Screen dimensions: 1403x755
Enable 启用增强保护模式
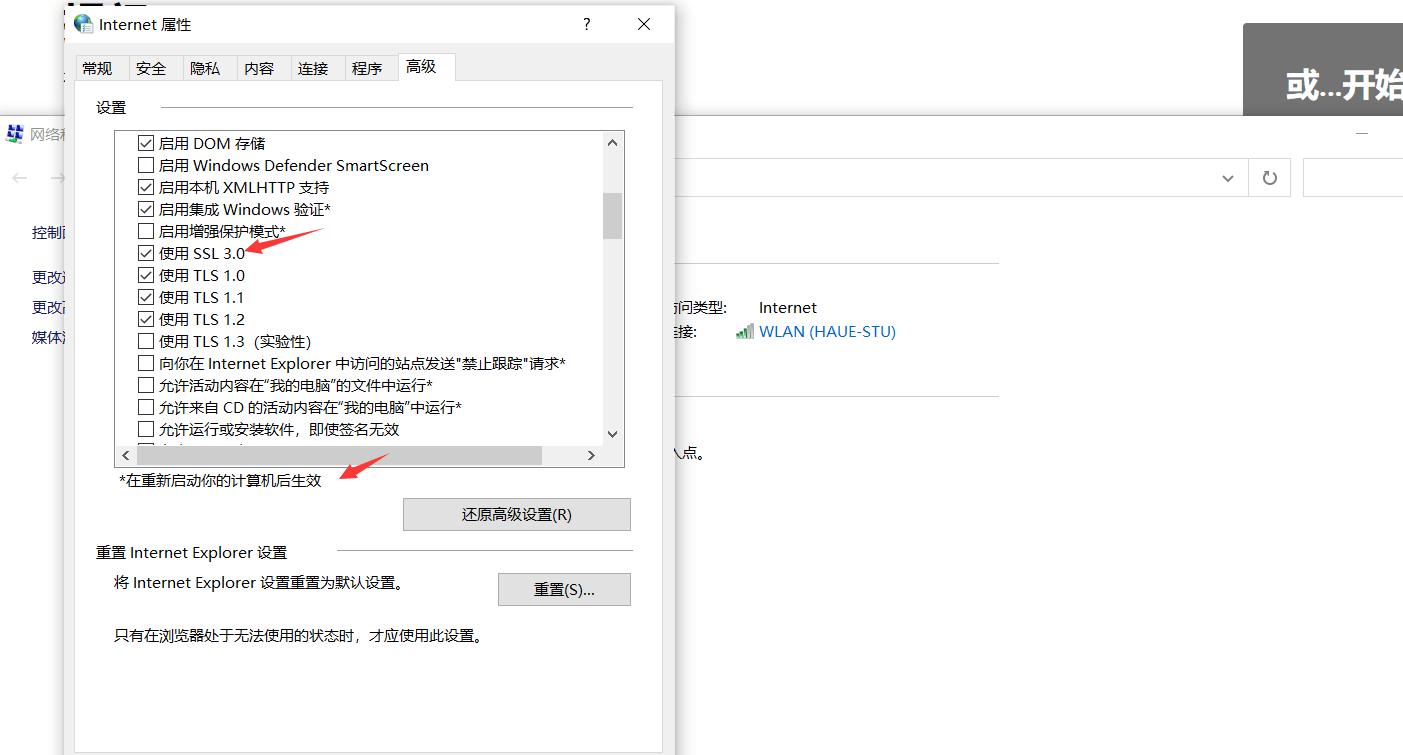[x=146, y=230]
